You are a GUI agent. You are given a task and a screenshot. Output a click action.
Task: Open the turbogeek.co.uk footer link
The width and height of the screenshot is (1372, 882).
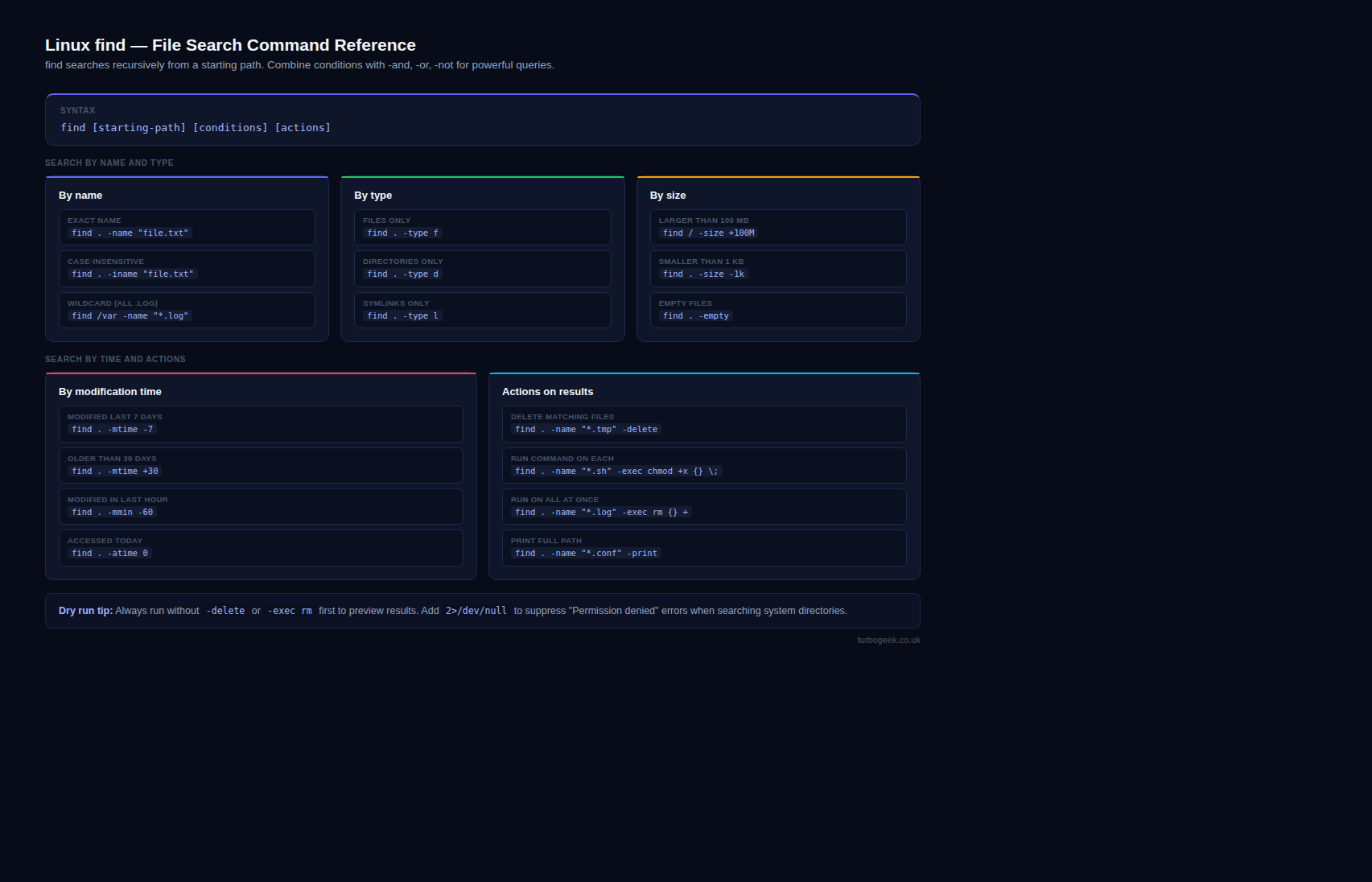[888, 641]
